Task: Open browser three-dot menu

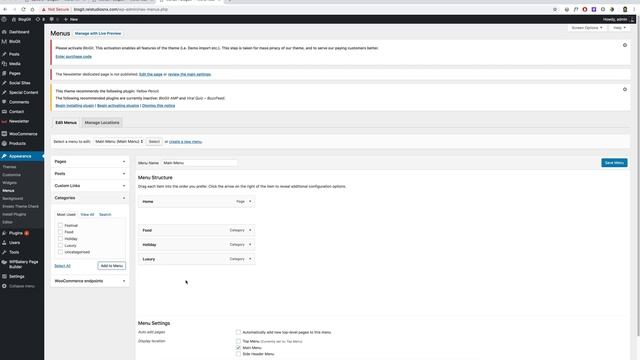Action: 634,9
